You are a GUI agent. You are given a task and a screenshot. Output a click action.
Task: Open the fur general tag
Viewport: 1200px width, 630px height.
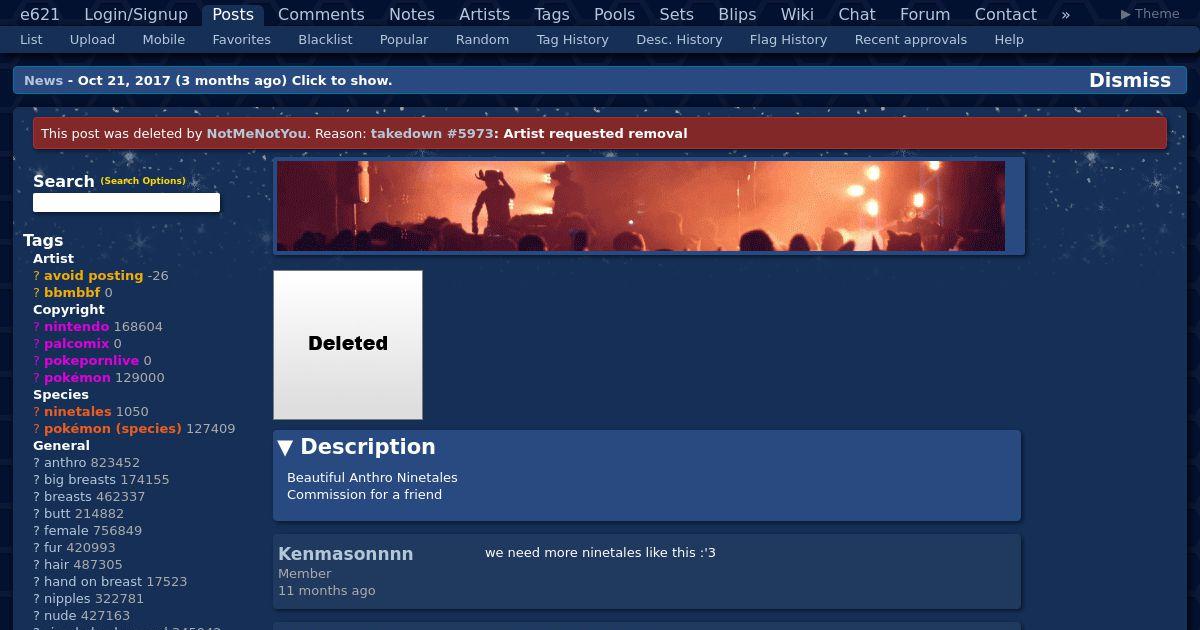point(53,548)
